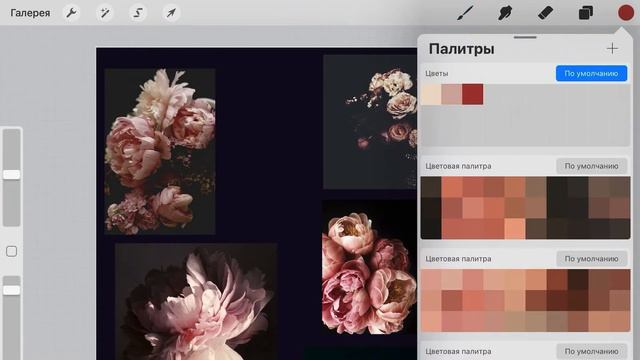Viewport: 640px width, 360px height.
Task: Open the Layers panel
Action: [x=585, y=13]
